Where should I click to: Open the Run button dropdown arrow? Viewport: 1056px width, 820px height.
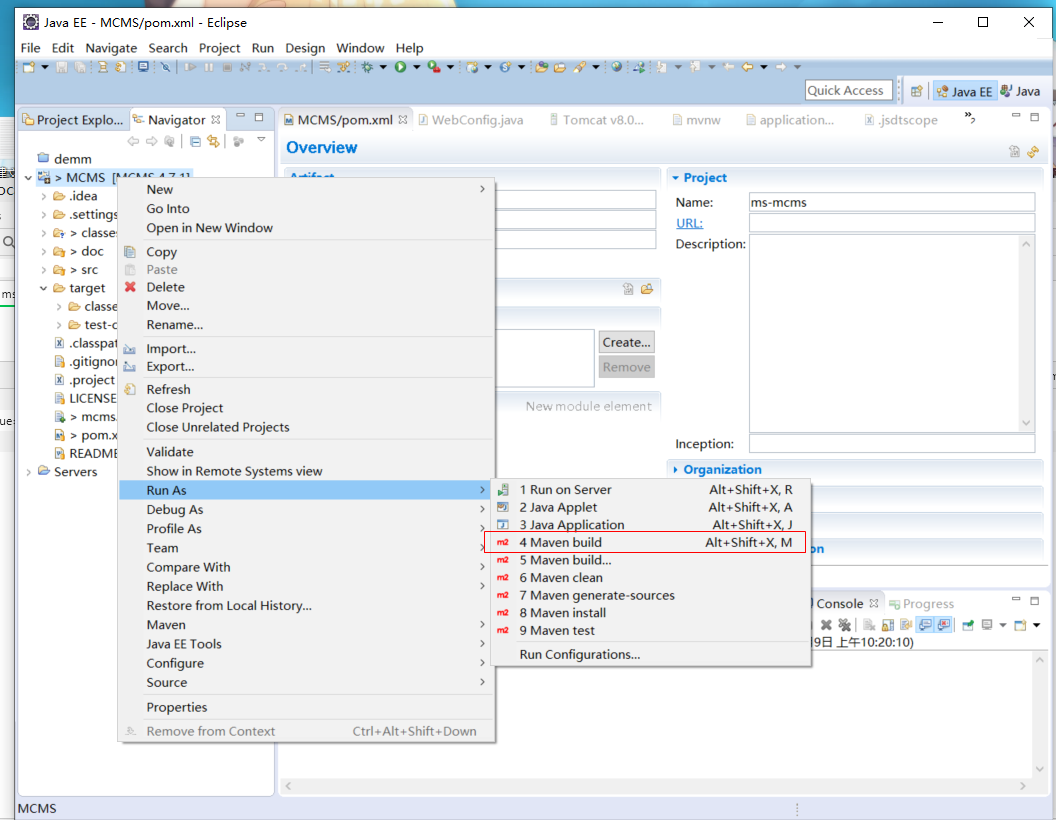pyautogui.click(x=416, y=67)
